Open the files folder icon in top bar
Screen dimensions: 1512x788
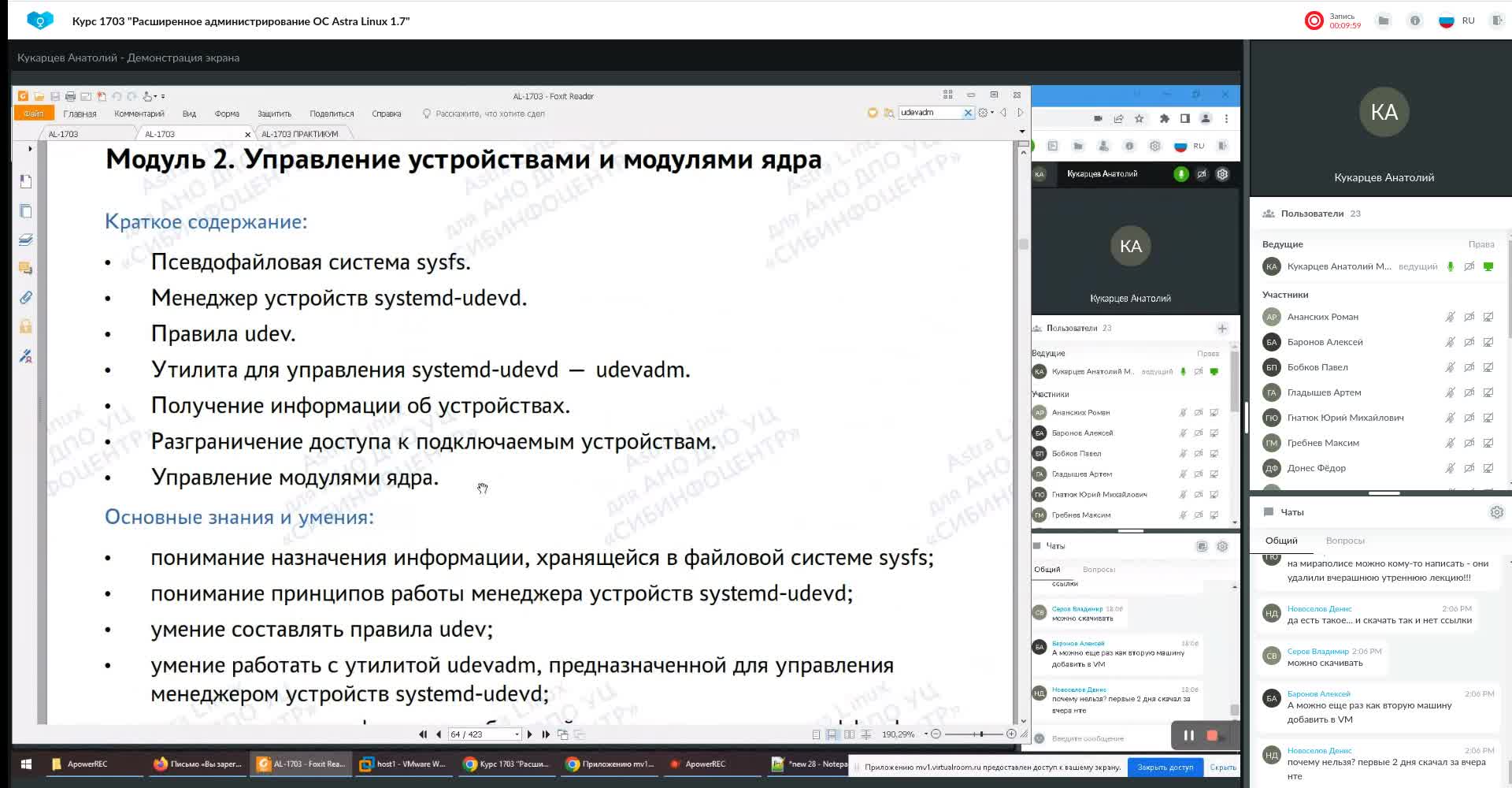click(1384, 21)
